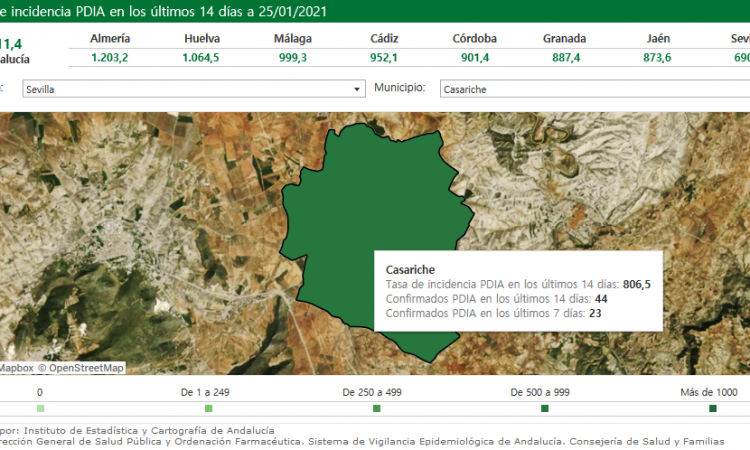
Task: Click the Cádiz incidence value 952,1
Action: 383,57
